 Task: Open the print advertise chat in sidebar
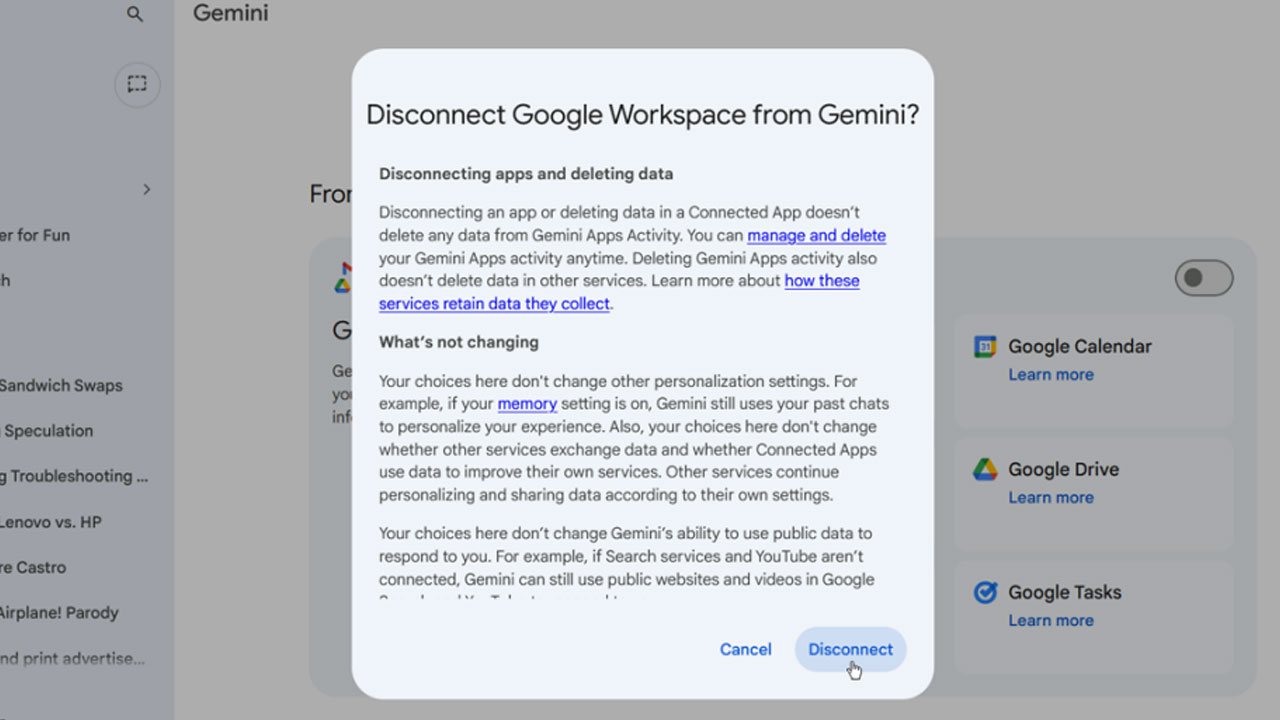(72, 659)
